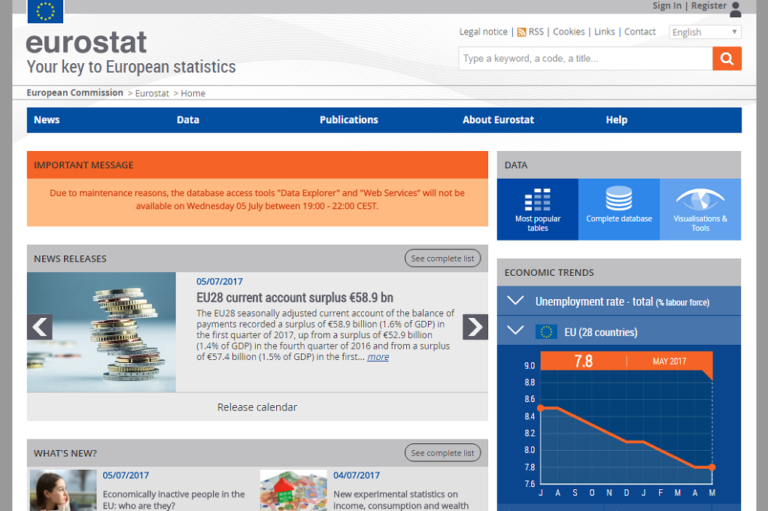Open the Legal notice link
The height and width of the screenshot is (511, 768).
coord(483,32)
